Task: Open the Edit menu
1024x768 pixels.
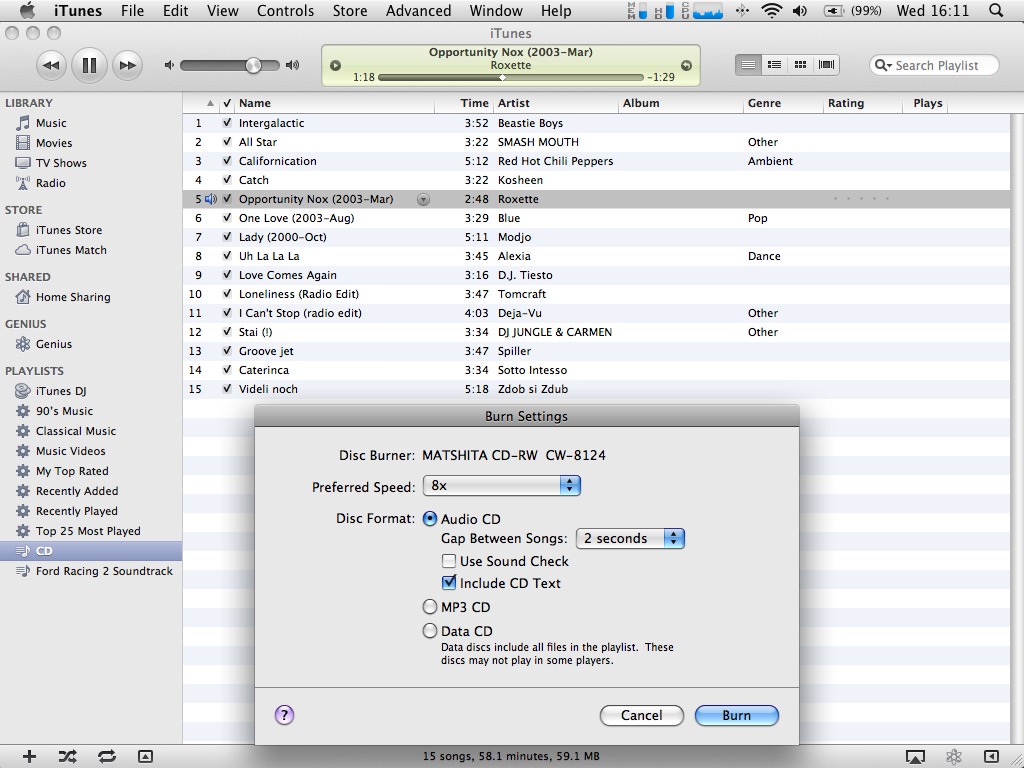Action: 175,11
